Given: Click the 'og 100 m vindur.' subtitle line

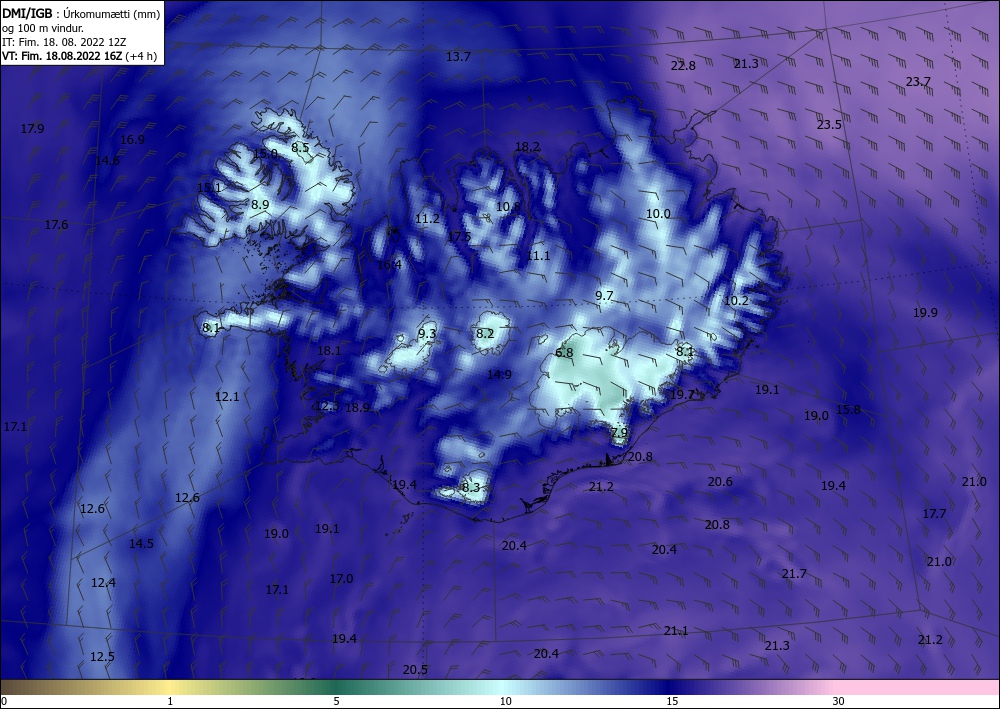Looking at the screenshot, I should click(43, 28).
